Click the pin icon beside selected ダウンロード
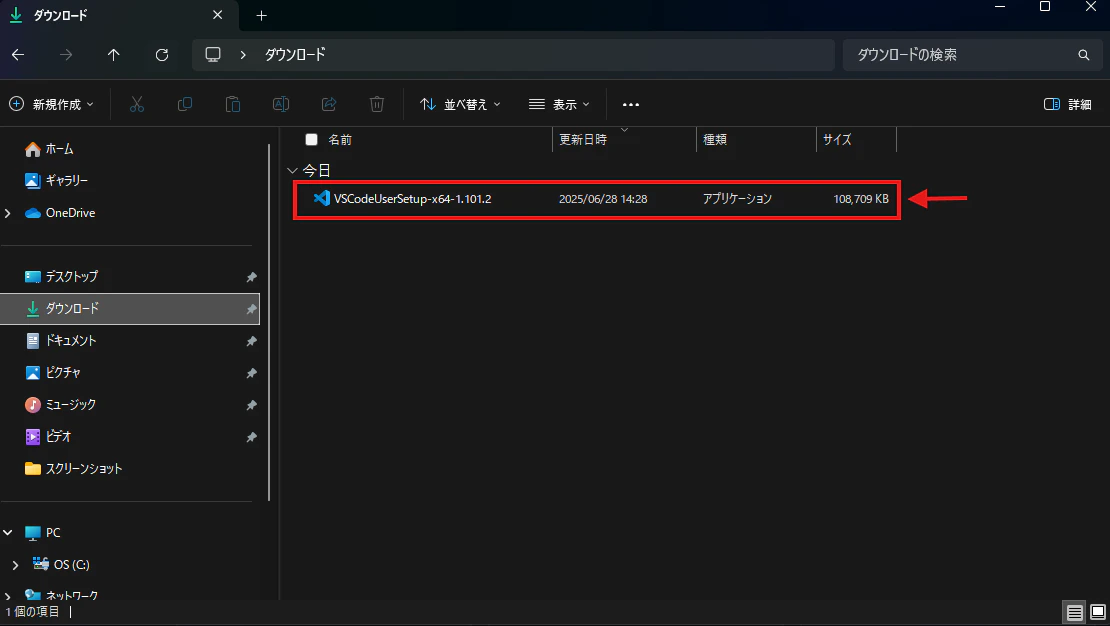Viewport: 1110px width, 626px height. (251, 309)
